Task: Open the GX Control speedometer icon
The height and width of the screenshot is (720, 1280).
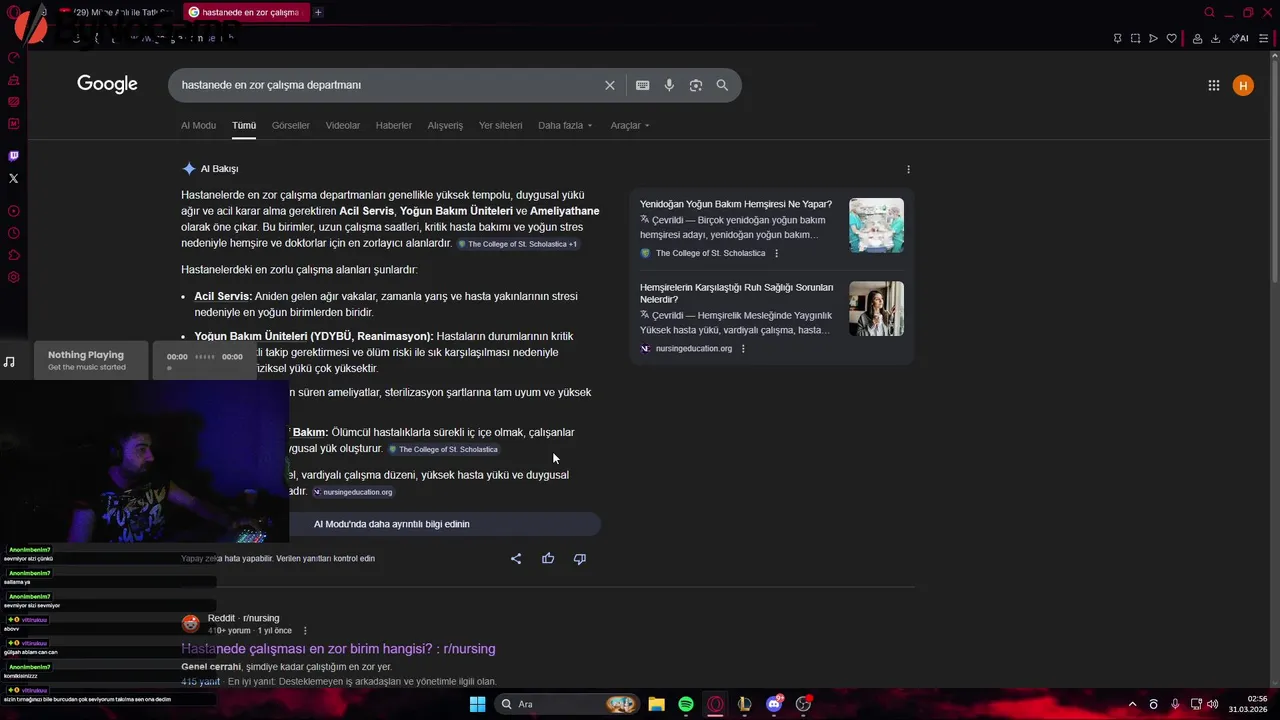Action: click(x=13, y=58)
